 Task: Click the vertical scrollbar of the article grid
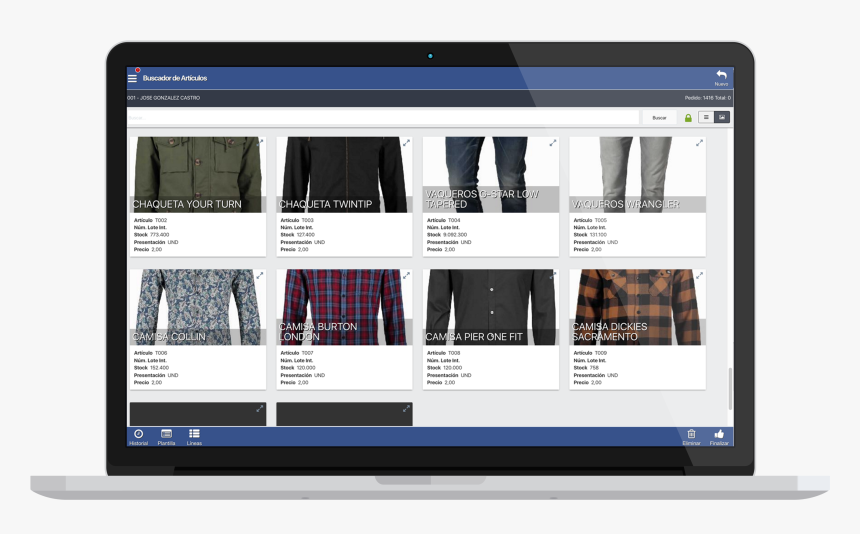point(730,388)
